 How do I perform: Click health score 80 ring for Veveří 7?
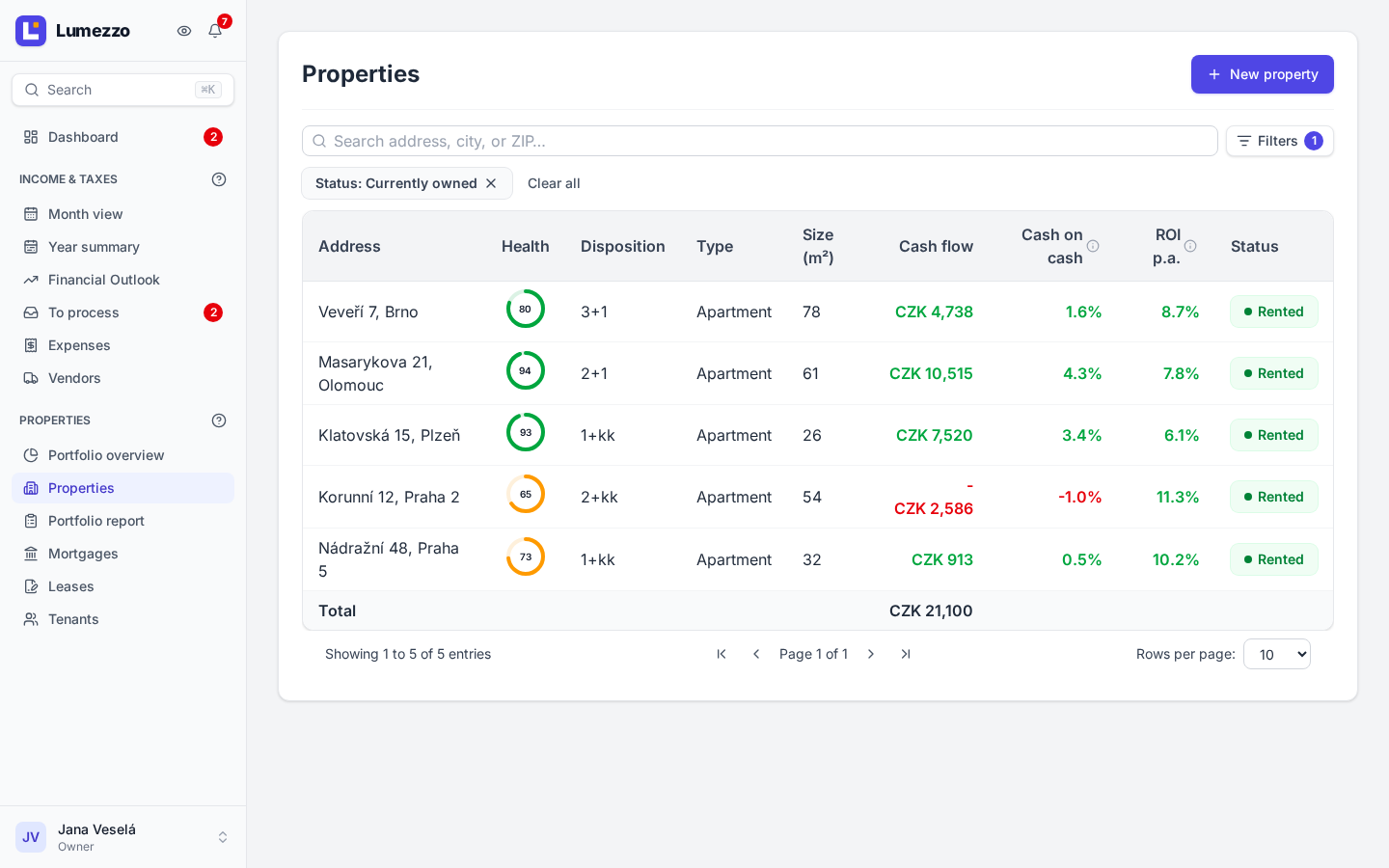tap(526, 309)
